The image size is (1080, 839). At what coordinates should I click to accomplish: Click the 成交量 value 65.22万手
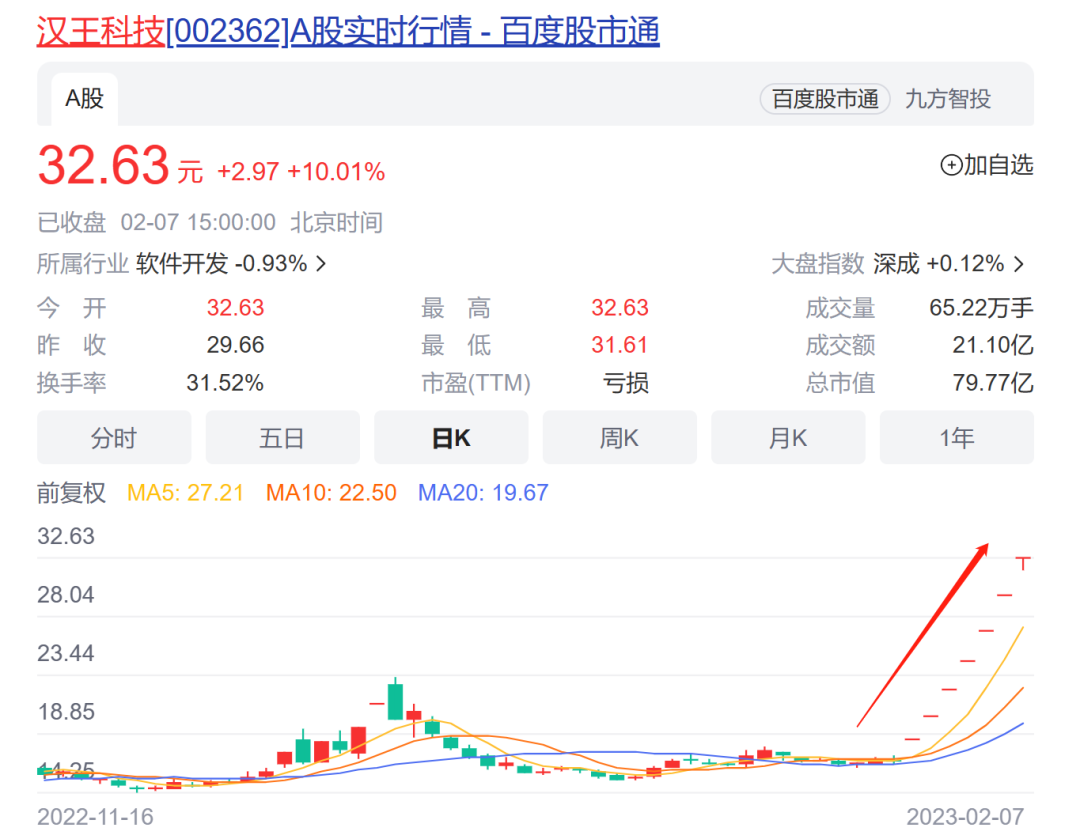(x=981, y=308)
